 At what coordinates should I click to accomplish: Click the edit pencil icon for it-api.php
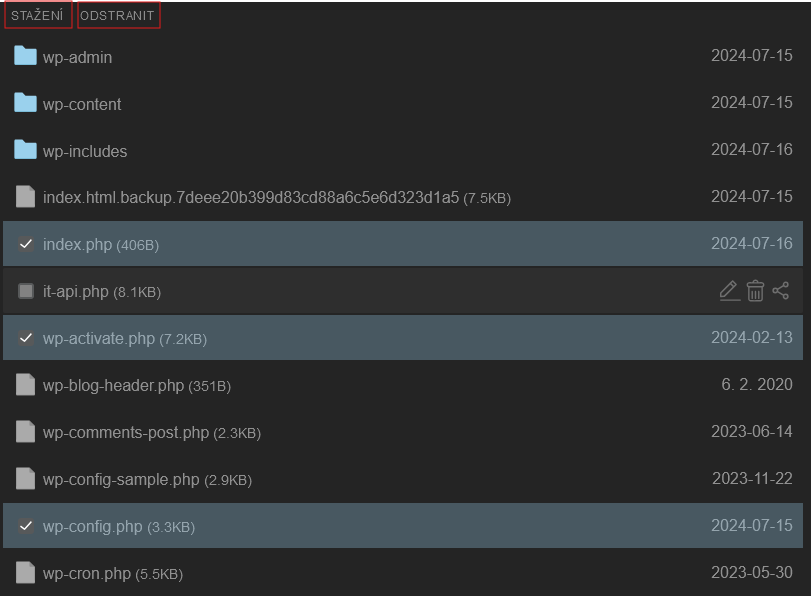(x=729, y=291)
